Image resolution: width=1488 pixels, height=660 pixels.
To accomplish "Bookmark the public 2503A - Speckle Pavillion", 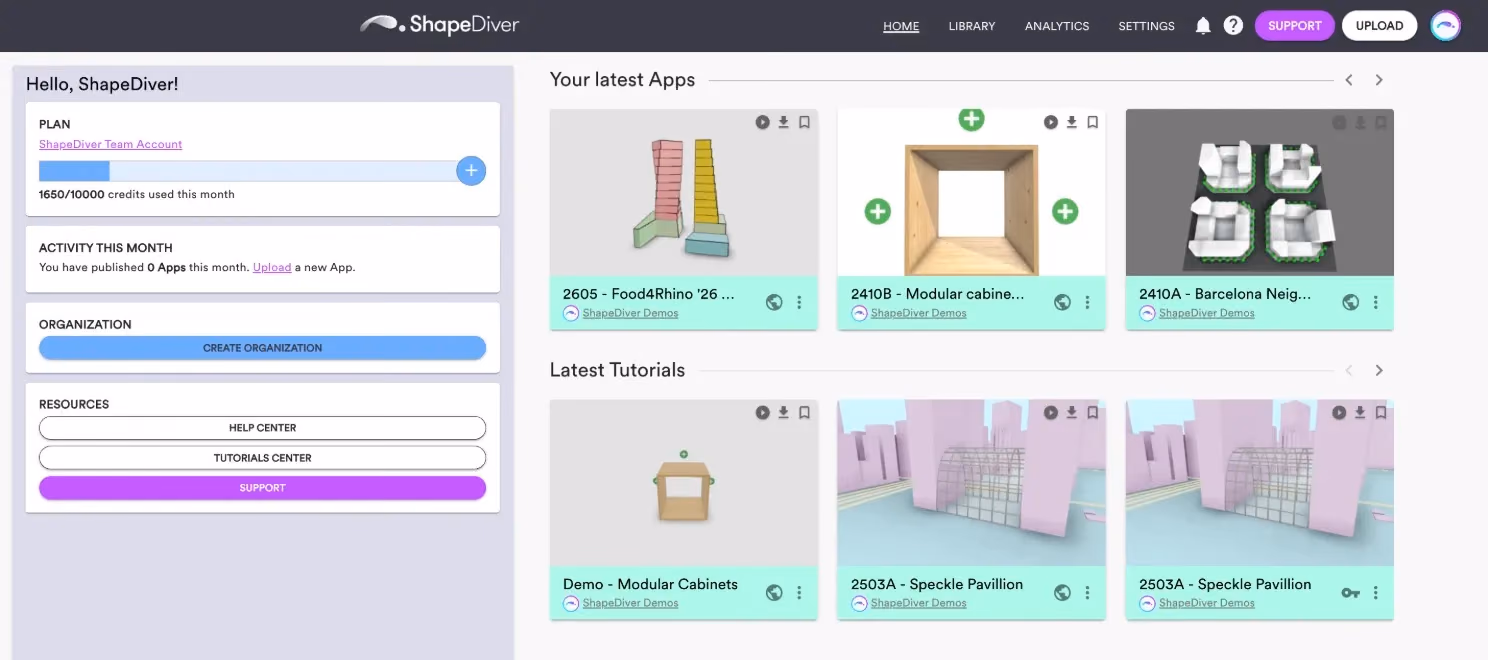I will point(1092,412).
